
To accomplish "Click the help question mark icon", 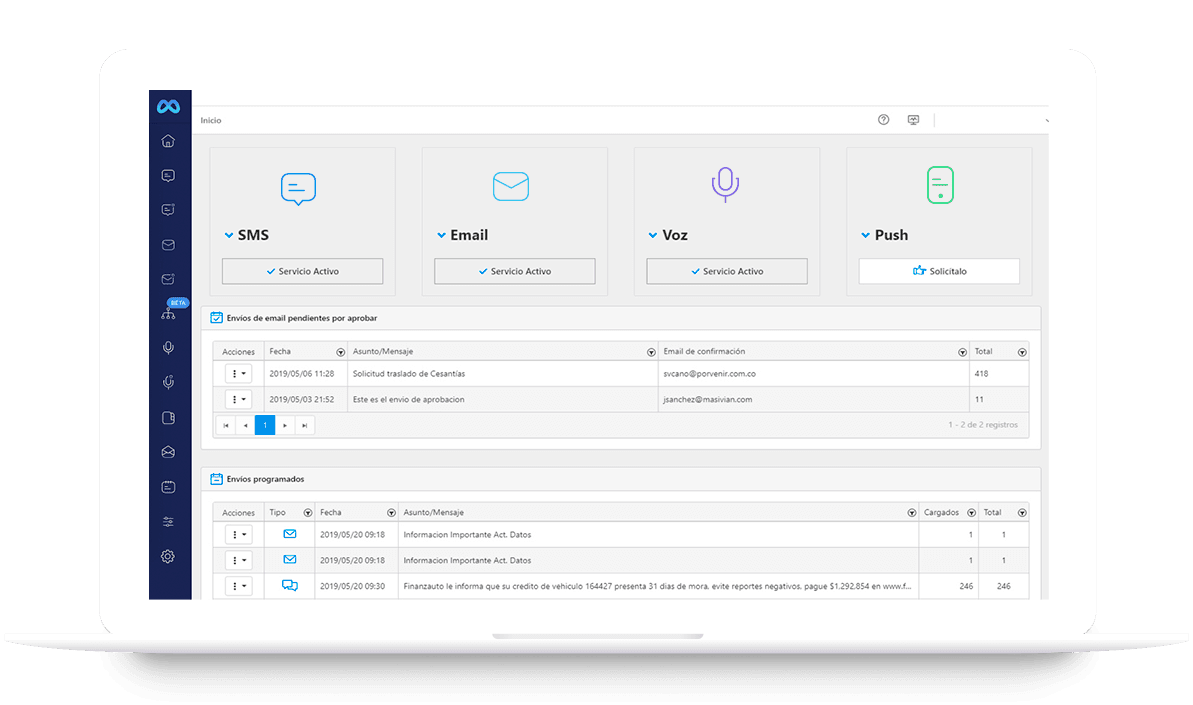I will (883, 119).
